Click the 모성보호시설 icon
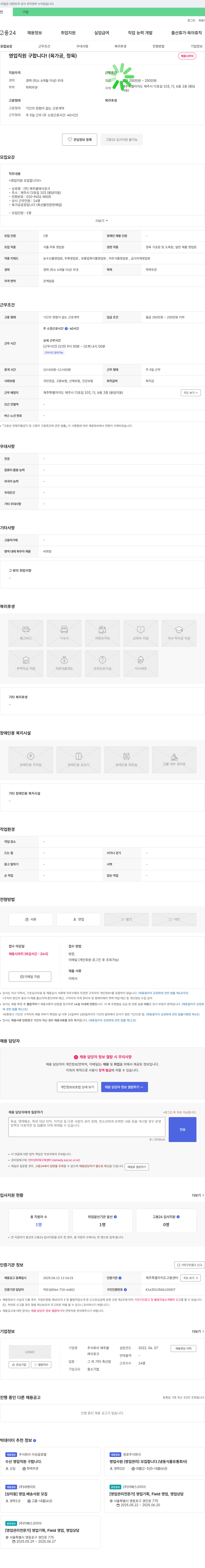This screenshot has height=1568, width=205. (x=102, y=663)
